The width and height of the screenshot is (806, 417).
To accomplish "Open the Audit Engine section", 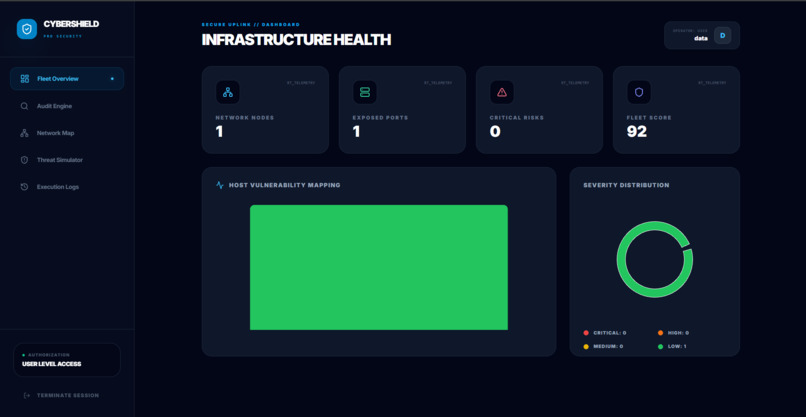I will (67, 106).
